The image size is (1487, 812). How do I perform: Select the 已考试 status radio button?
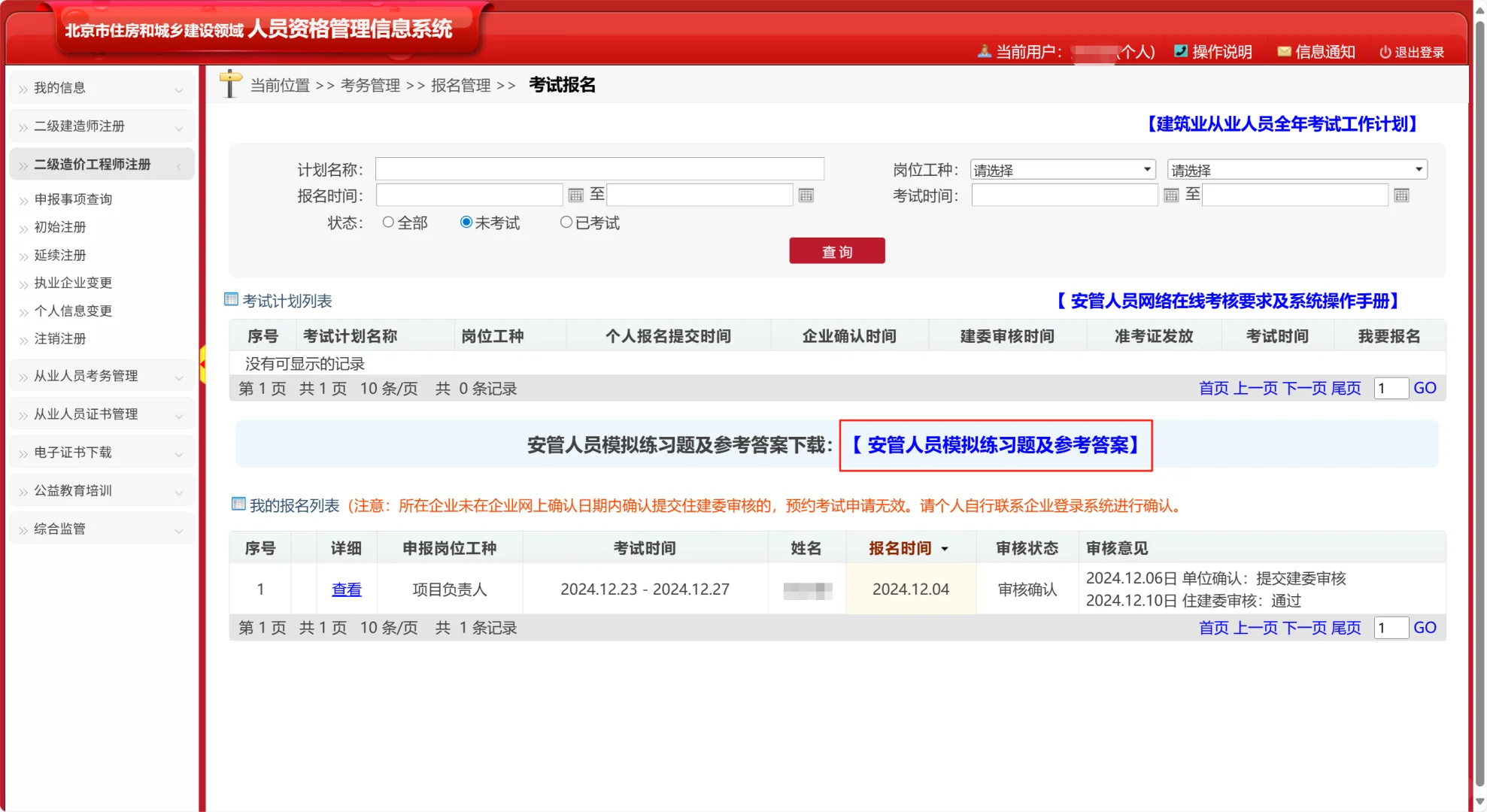coord(566,222)
